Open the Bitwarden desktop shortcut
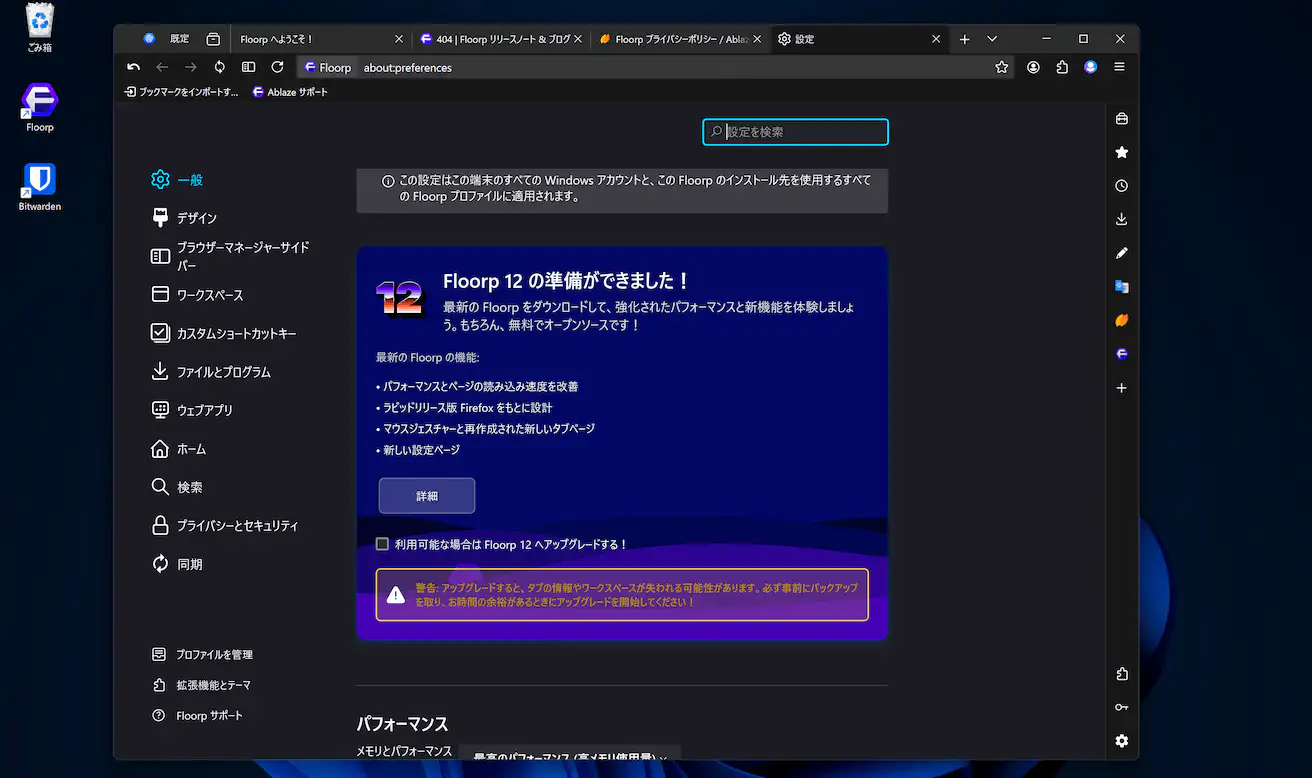Image resolution: width=1312 pixels, height=778 pixels. pyautogui.click(x=39, y=186)
